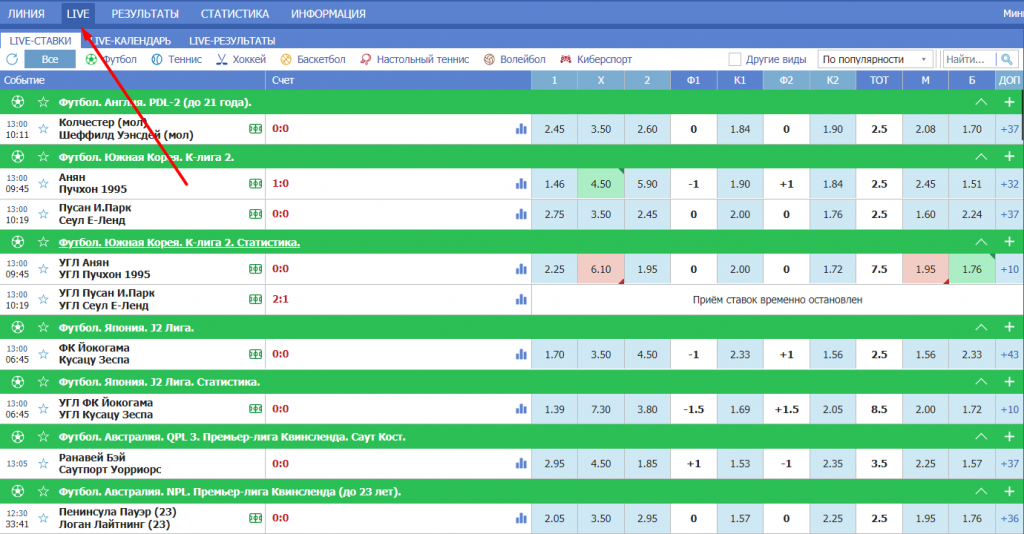Open the СТАТИСТИКА top menu item
Image resolution: width=1024 pixels, height=534 pixels.
click(x=234, y=14)
